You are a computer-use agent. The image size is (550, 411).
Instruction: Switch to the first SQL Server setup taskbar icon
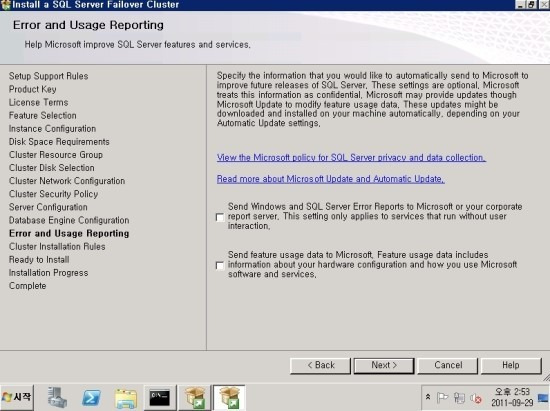(x=195, y=398)
